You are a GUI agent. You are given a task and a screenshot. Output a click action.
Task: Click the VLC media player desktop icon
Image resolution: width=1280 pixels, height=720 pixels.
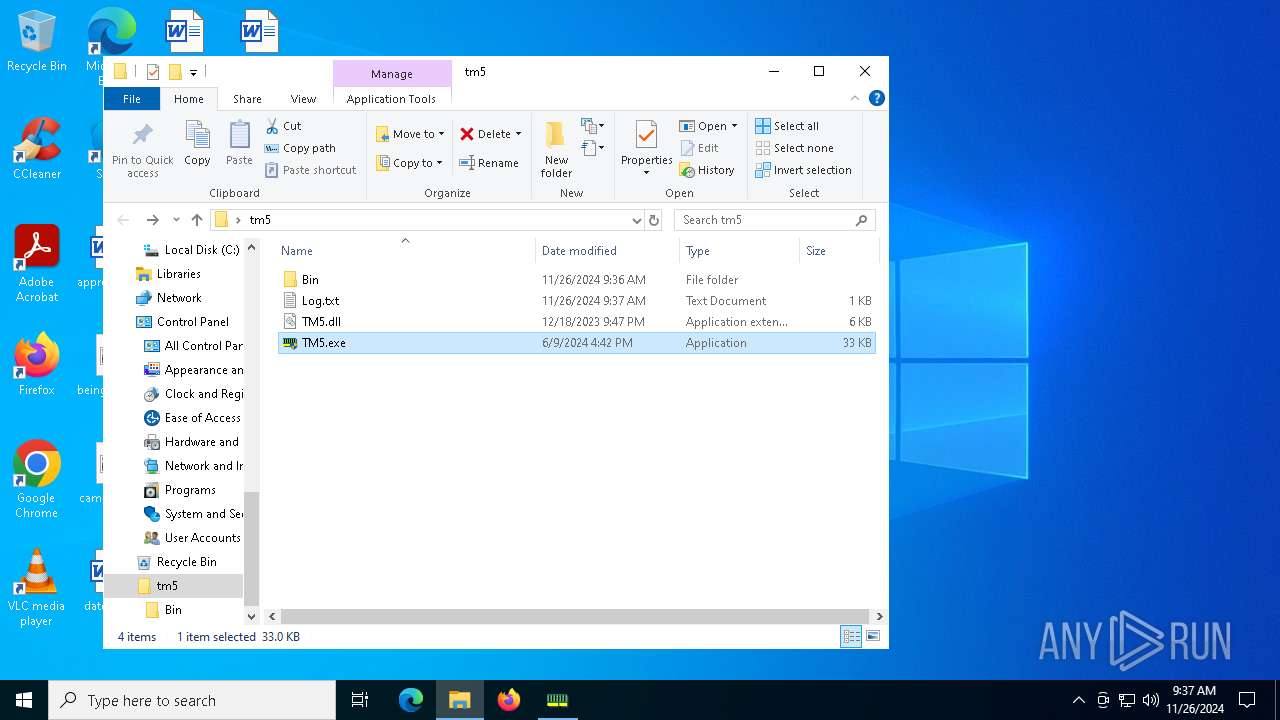(37, 588)
